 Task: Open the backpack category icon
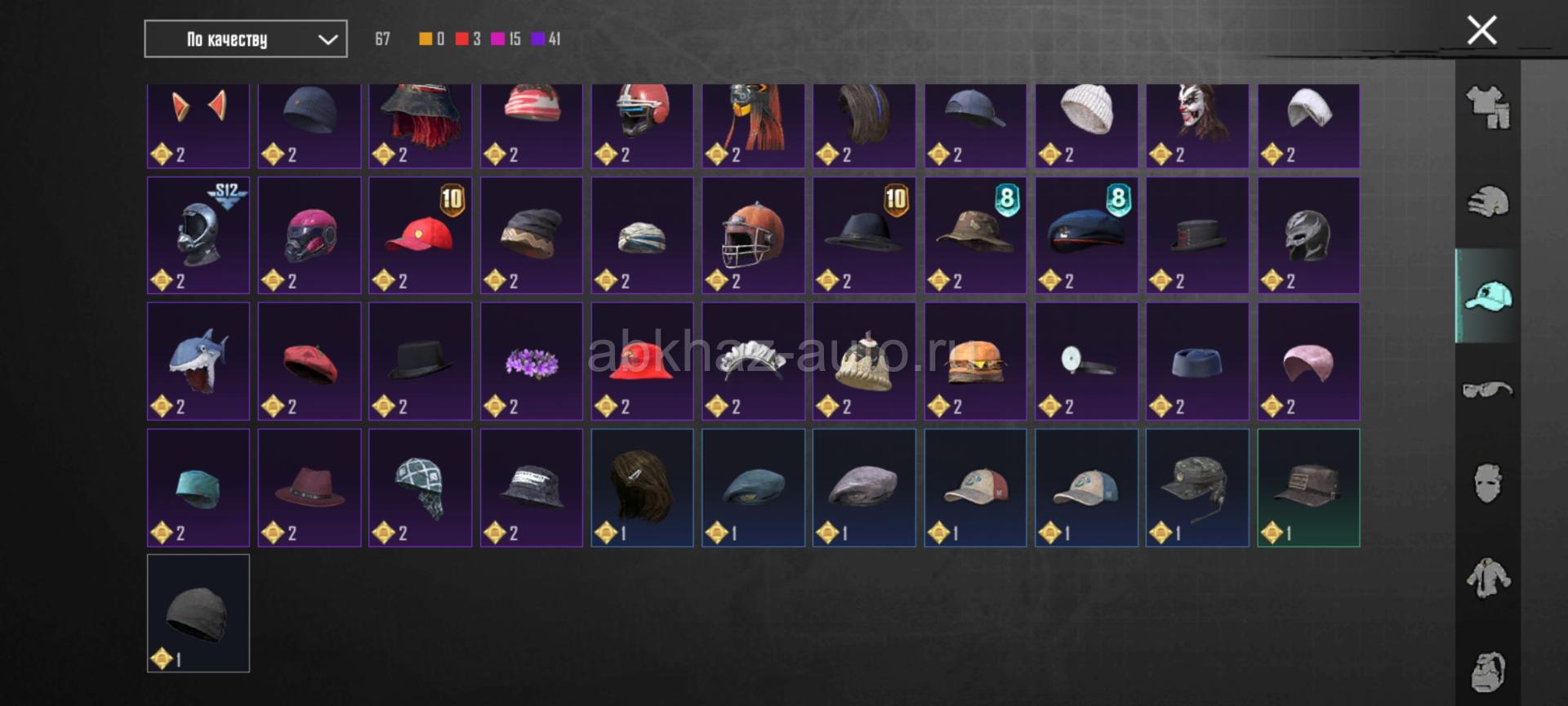pos(1488,672)
